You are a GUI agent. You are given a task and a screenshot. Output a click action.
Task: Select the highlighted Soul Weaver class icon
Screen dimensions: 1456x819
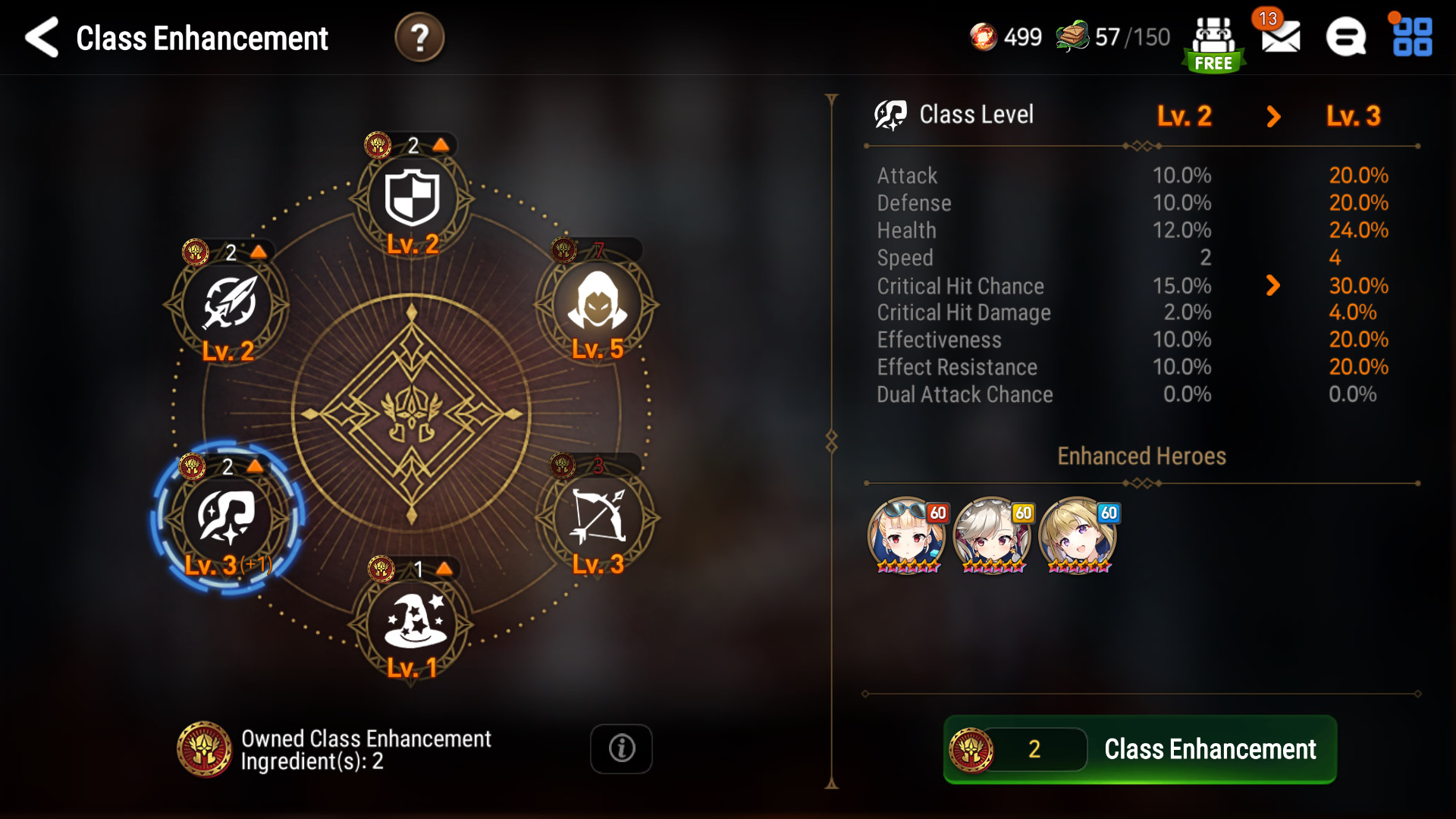[227, 519]
